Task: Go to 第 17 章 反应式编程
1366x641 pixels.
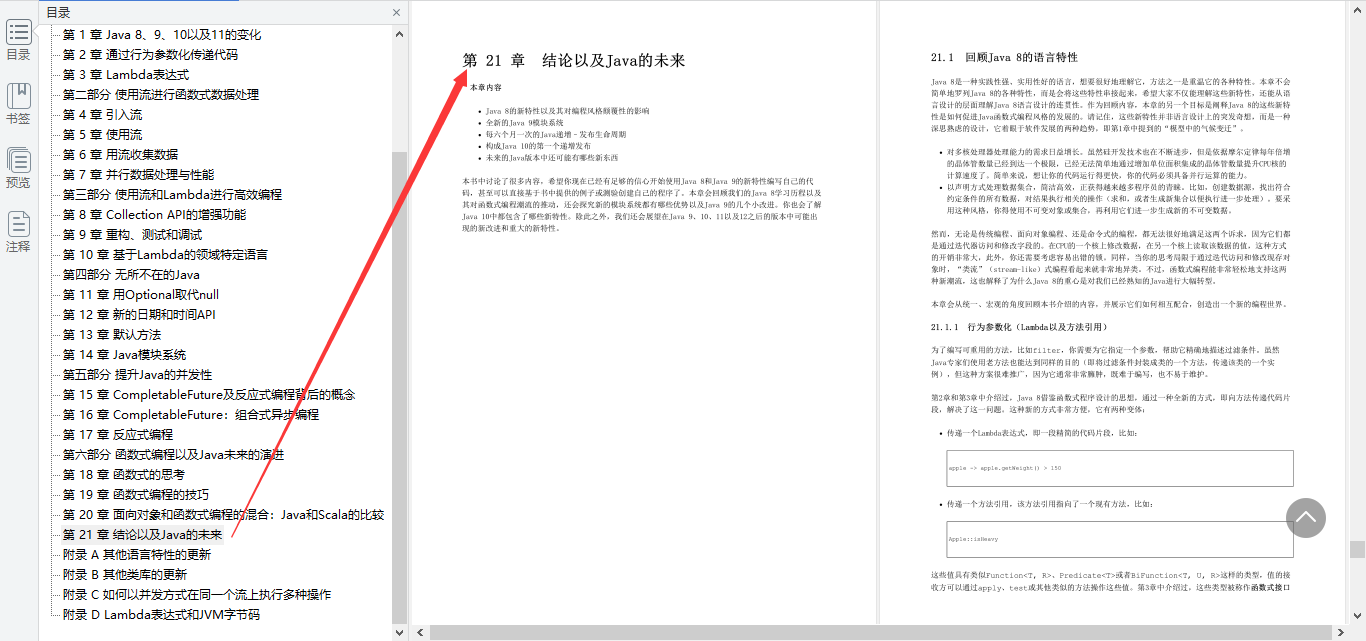Action: point(118,435)
